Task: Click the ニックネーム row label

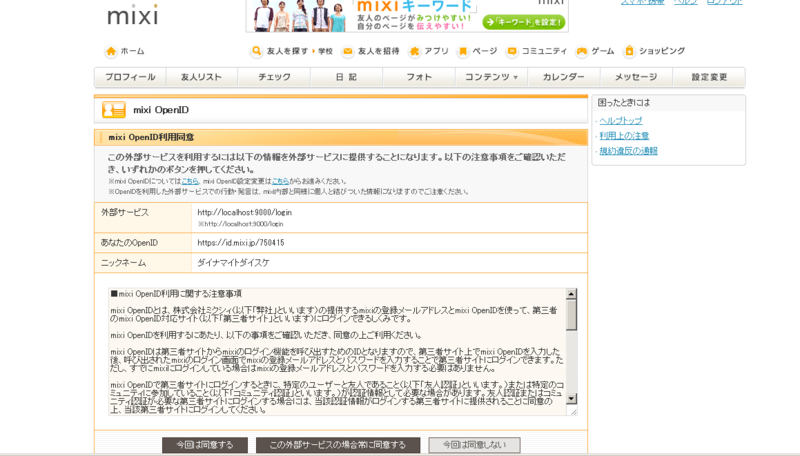Action: [123, 263]
